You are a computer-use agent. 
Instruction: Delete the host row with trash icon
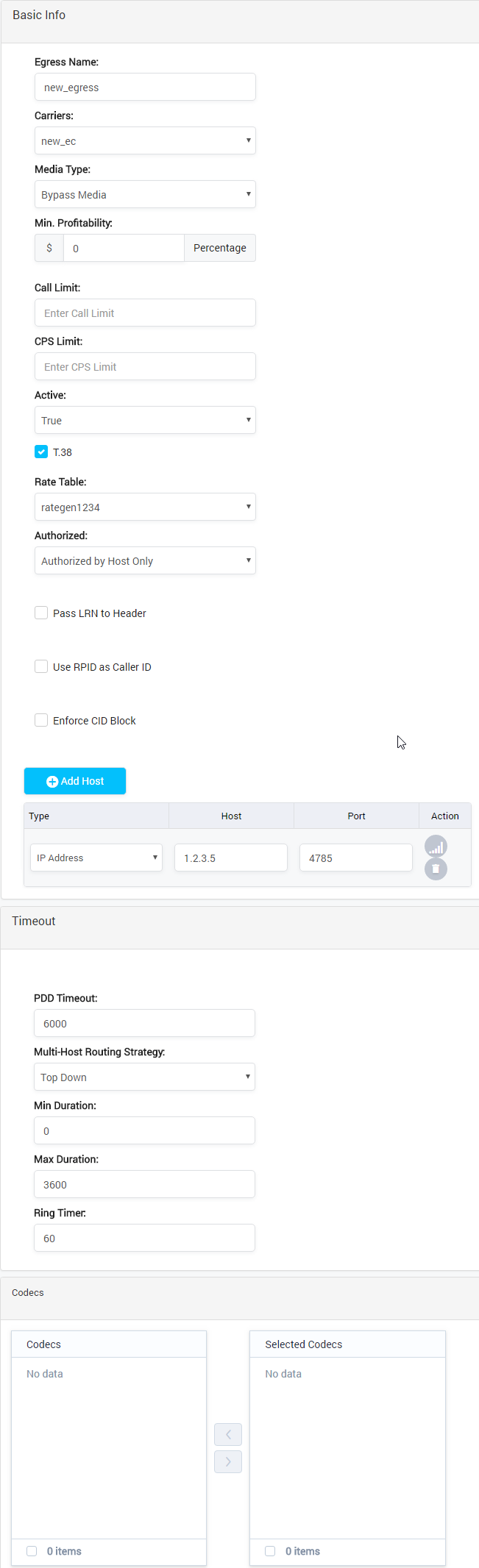(436, 869)
